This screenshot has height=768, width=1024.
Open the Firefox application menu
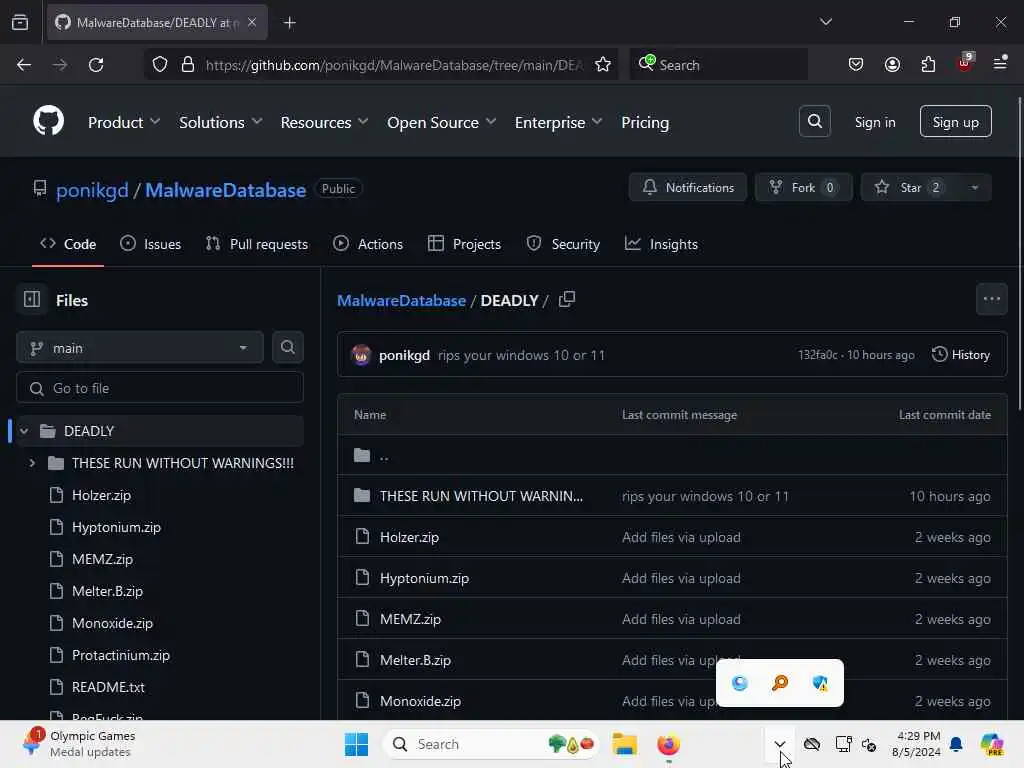(x=1000, y=63)
